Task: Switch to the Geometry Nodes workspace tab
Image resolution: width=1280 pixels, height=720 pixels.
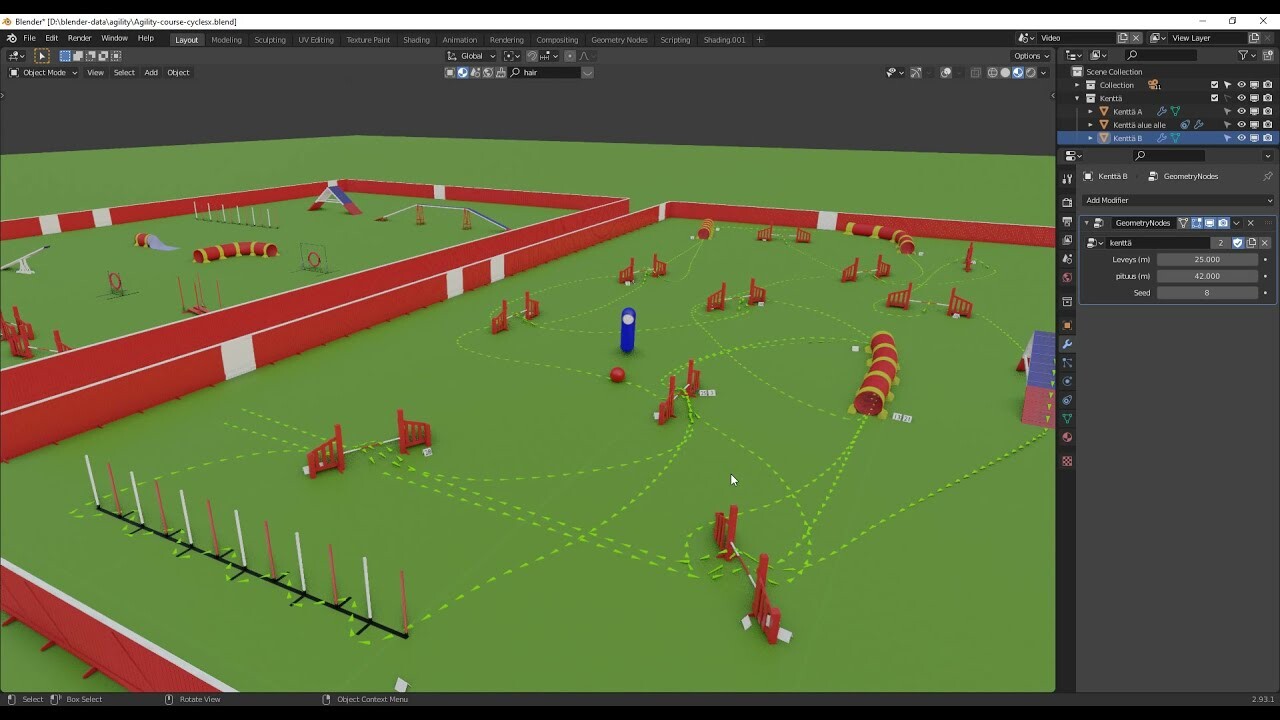Action: tap(619, 40)
